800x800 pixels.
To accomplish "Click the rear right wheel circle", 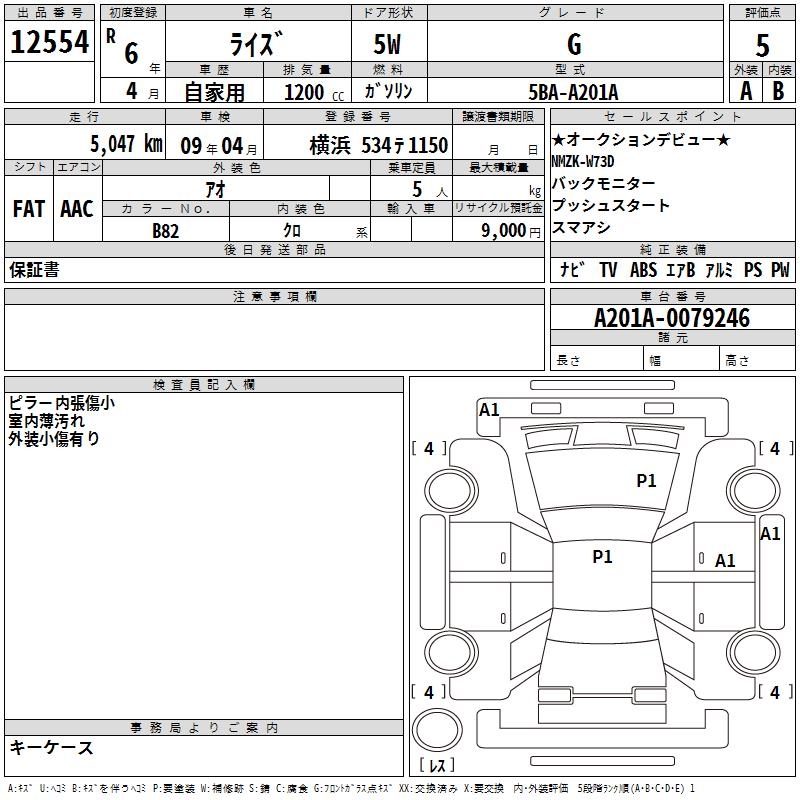I will click(x=753, y=652).
